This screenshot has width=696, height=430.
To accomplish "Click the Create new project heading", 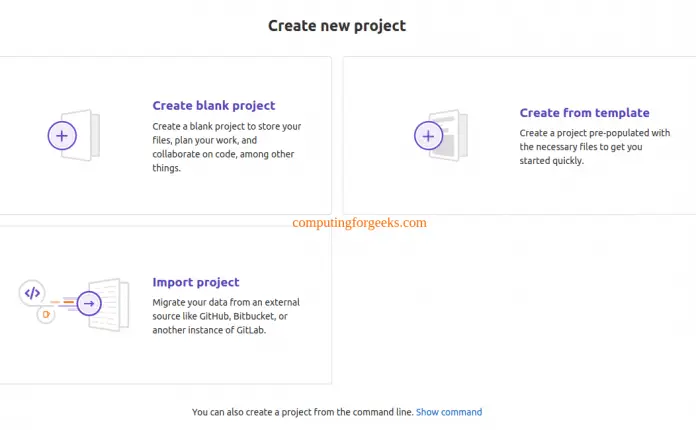I will point(337,26).
